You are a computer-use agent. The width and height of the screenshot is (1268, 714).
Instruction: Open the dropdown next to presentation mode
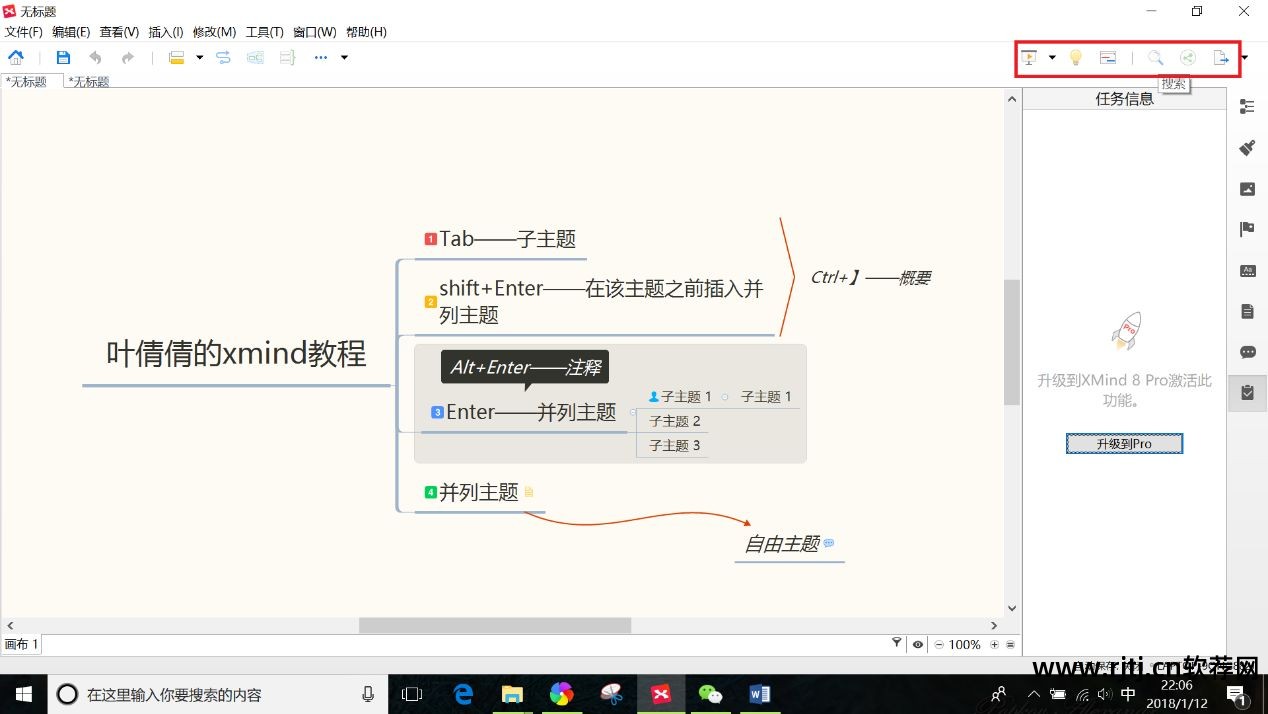[x=1052, y=58]
